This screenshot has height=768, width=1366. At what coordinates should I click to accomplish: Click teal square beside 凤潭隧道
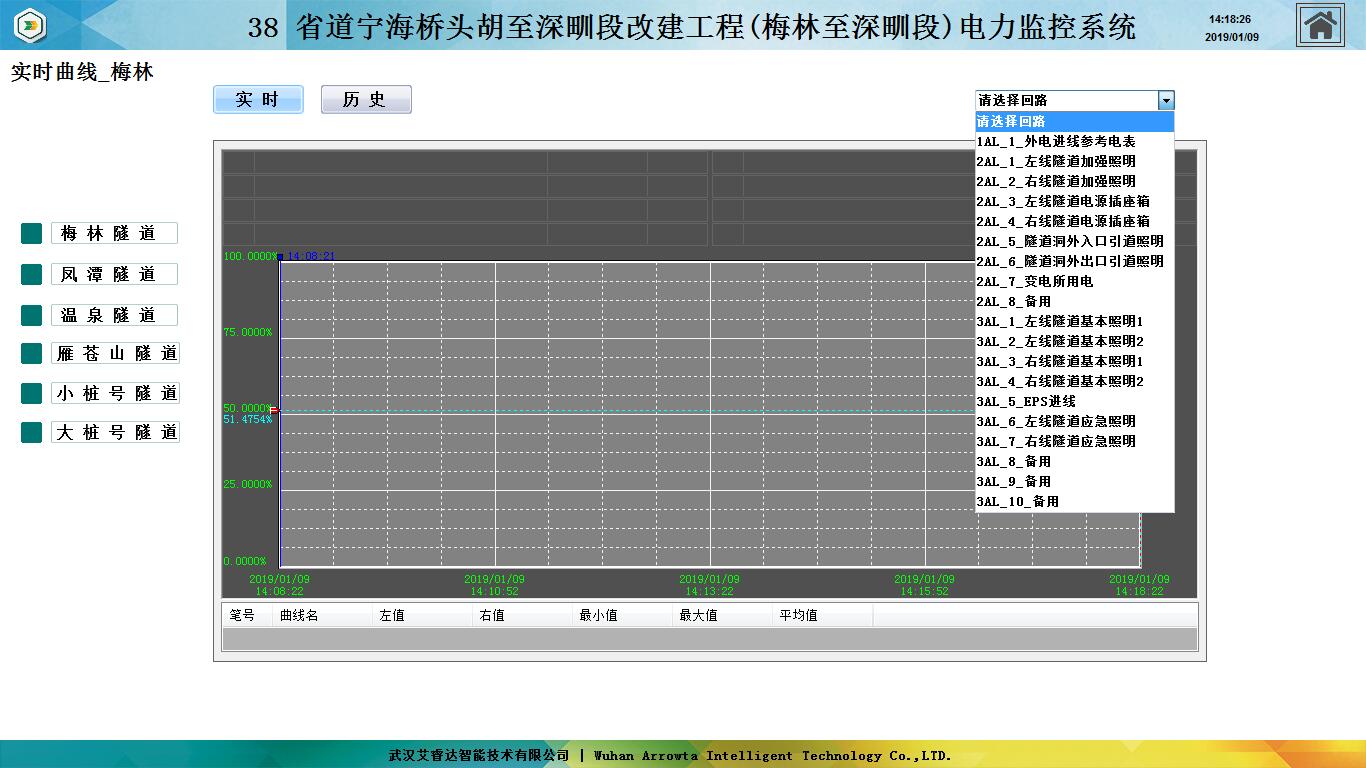coord(31,274)
